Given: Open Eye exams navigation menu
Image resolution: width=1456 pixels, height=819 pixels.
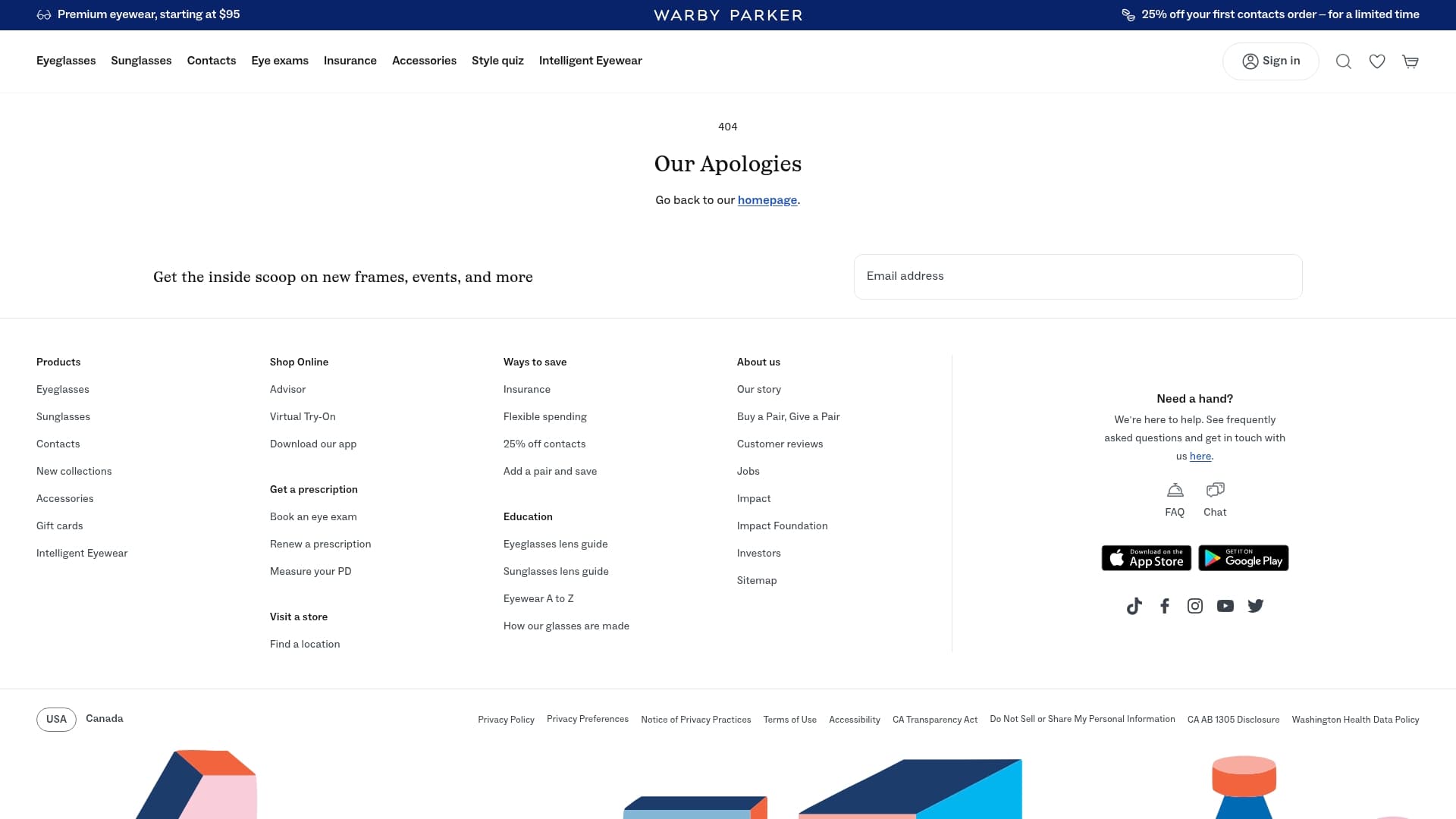Looking at the screenshot, I should pos(280,61).
